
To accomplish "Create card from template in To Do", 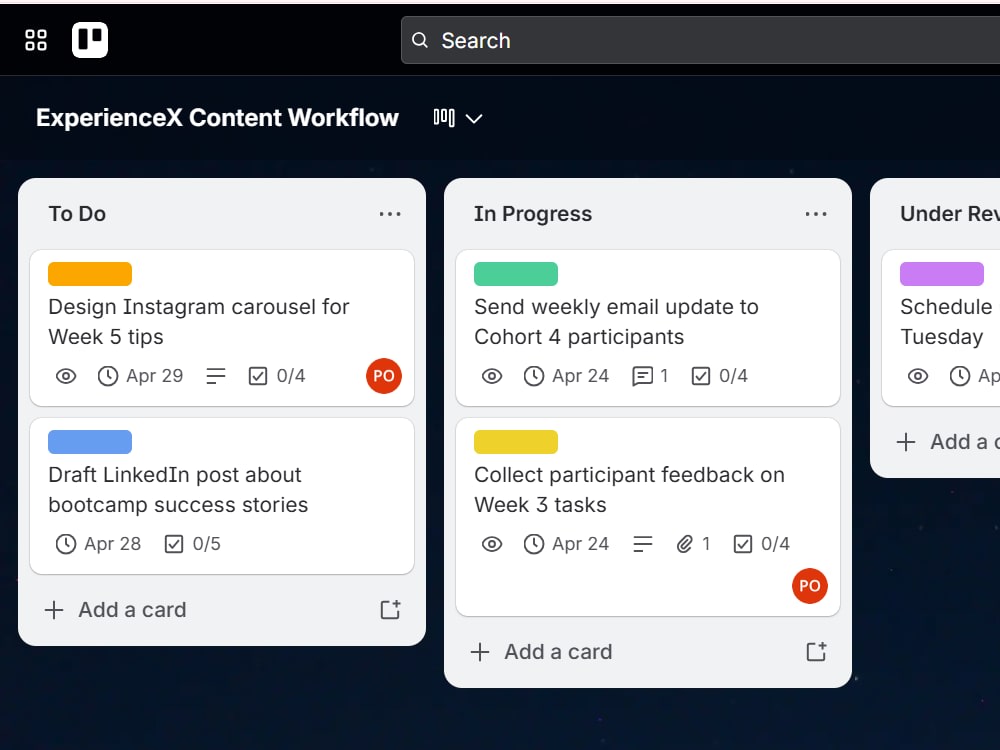I will pyautogui.click(x=390, y=610).
